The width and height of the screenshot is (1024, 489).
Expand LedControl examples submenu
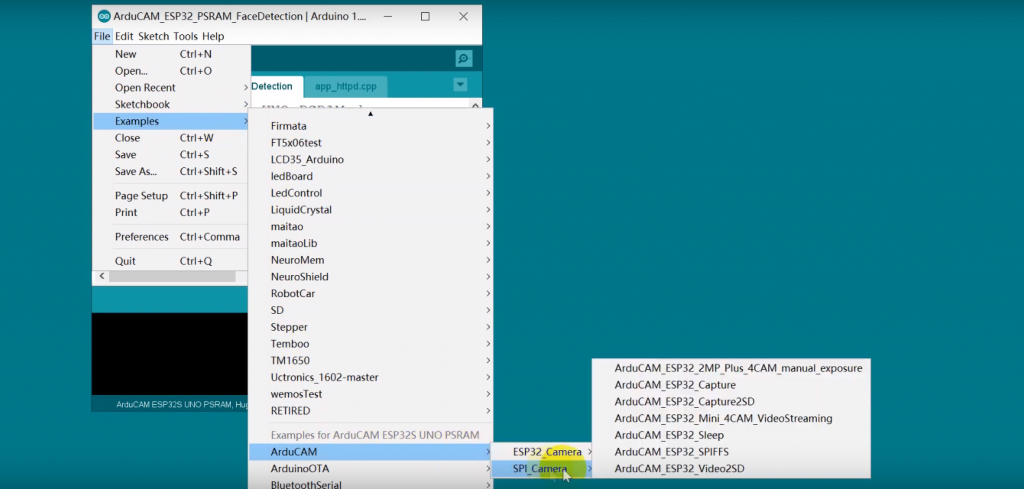371,193
